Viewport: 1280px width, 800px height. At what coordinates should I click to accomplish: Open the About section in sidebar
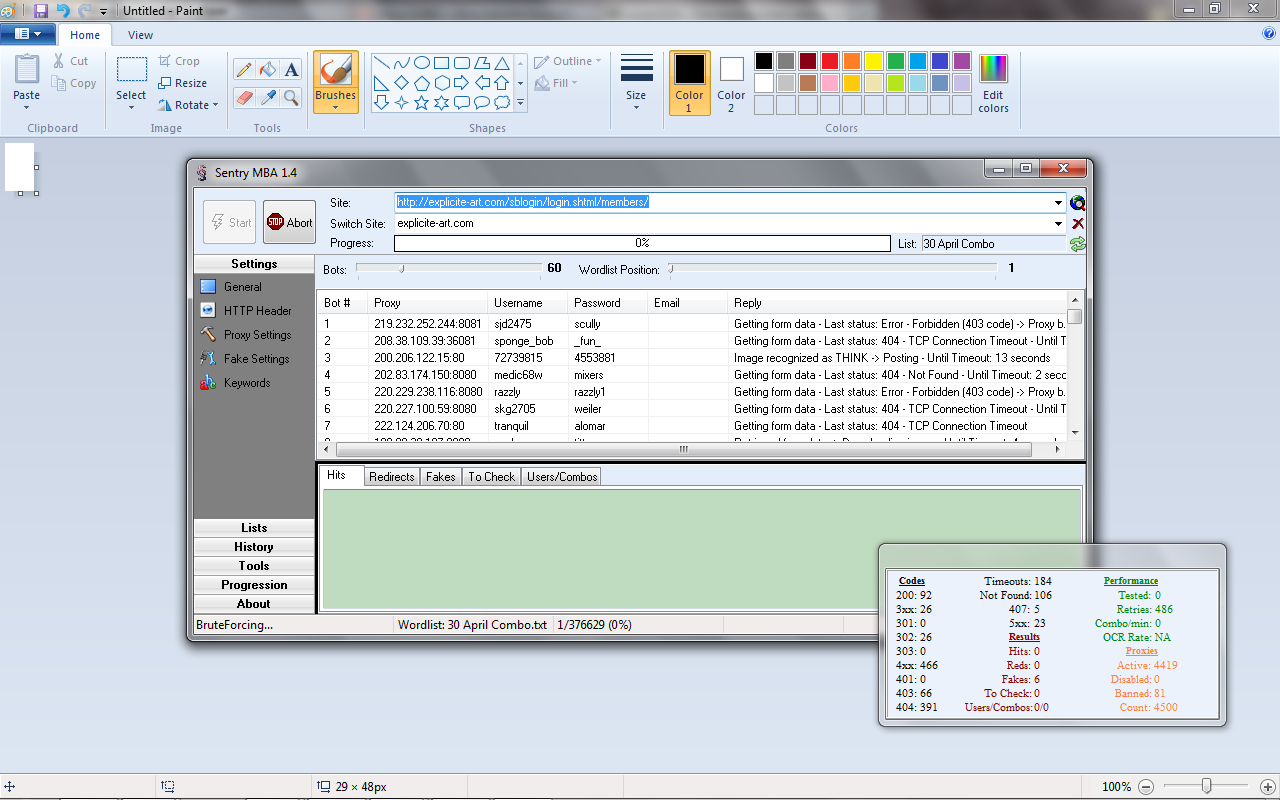(254, 604)
